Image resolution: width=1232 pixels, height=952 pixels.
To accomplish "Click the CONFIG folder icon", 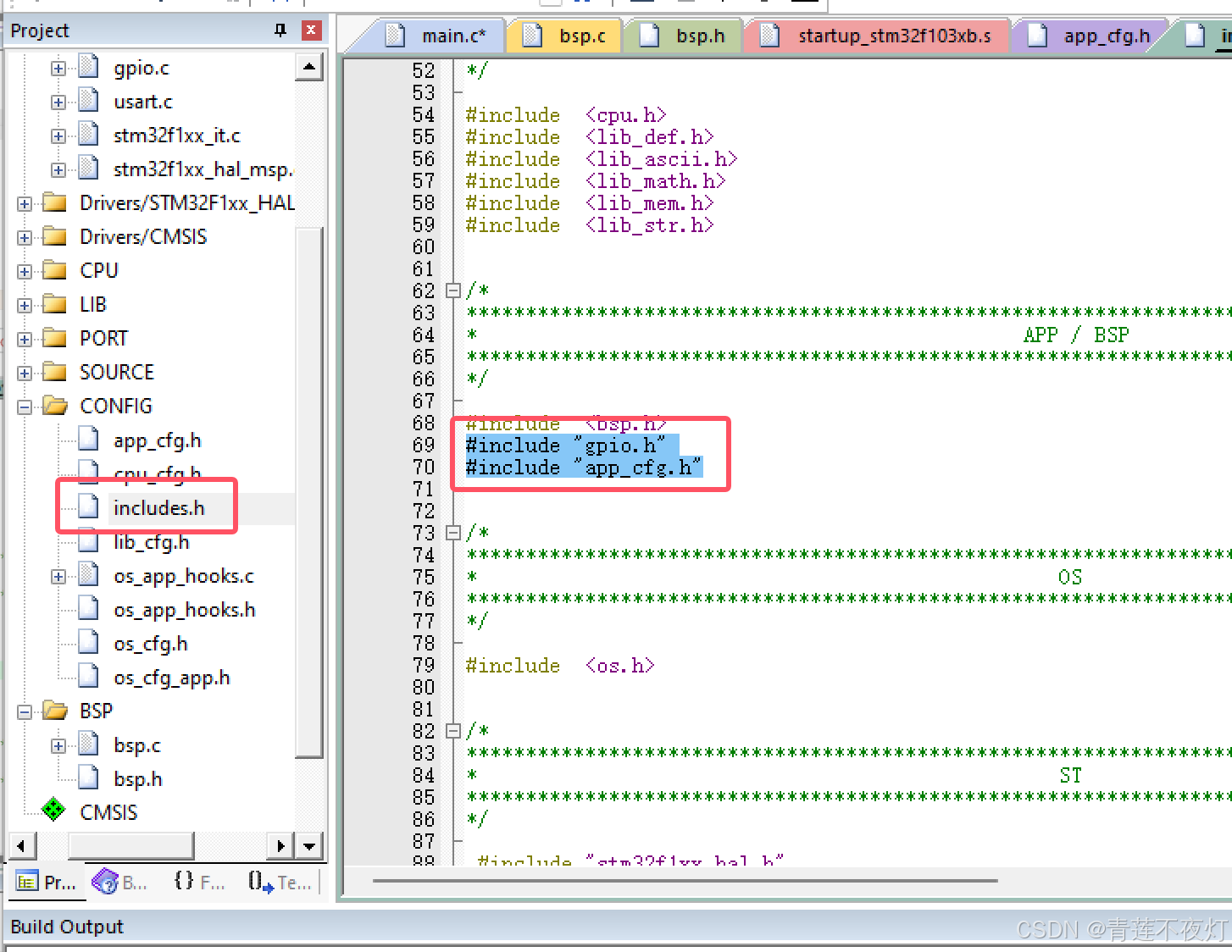I will click(53, 405).
